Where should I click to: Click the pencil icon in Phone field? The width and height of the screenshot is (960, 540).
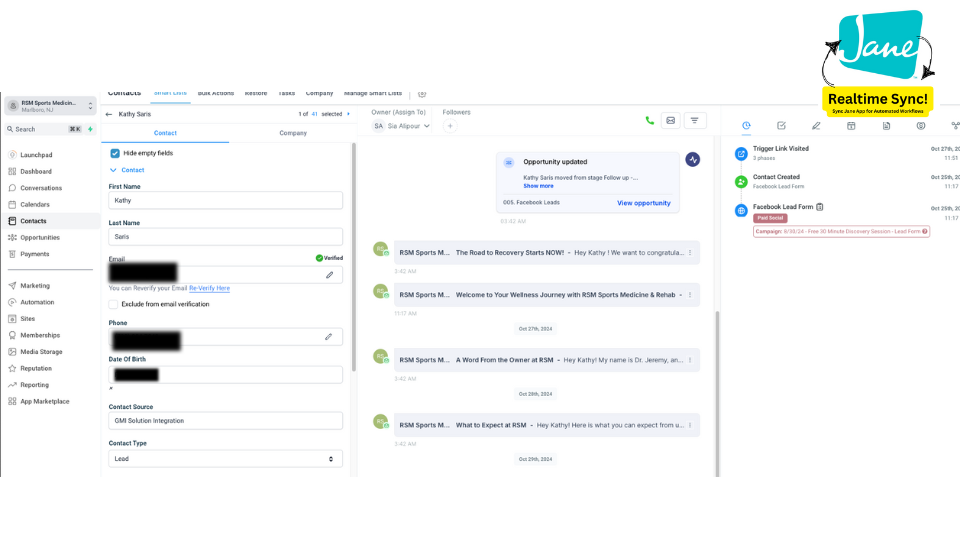329,337
